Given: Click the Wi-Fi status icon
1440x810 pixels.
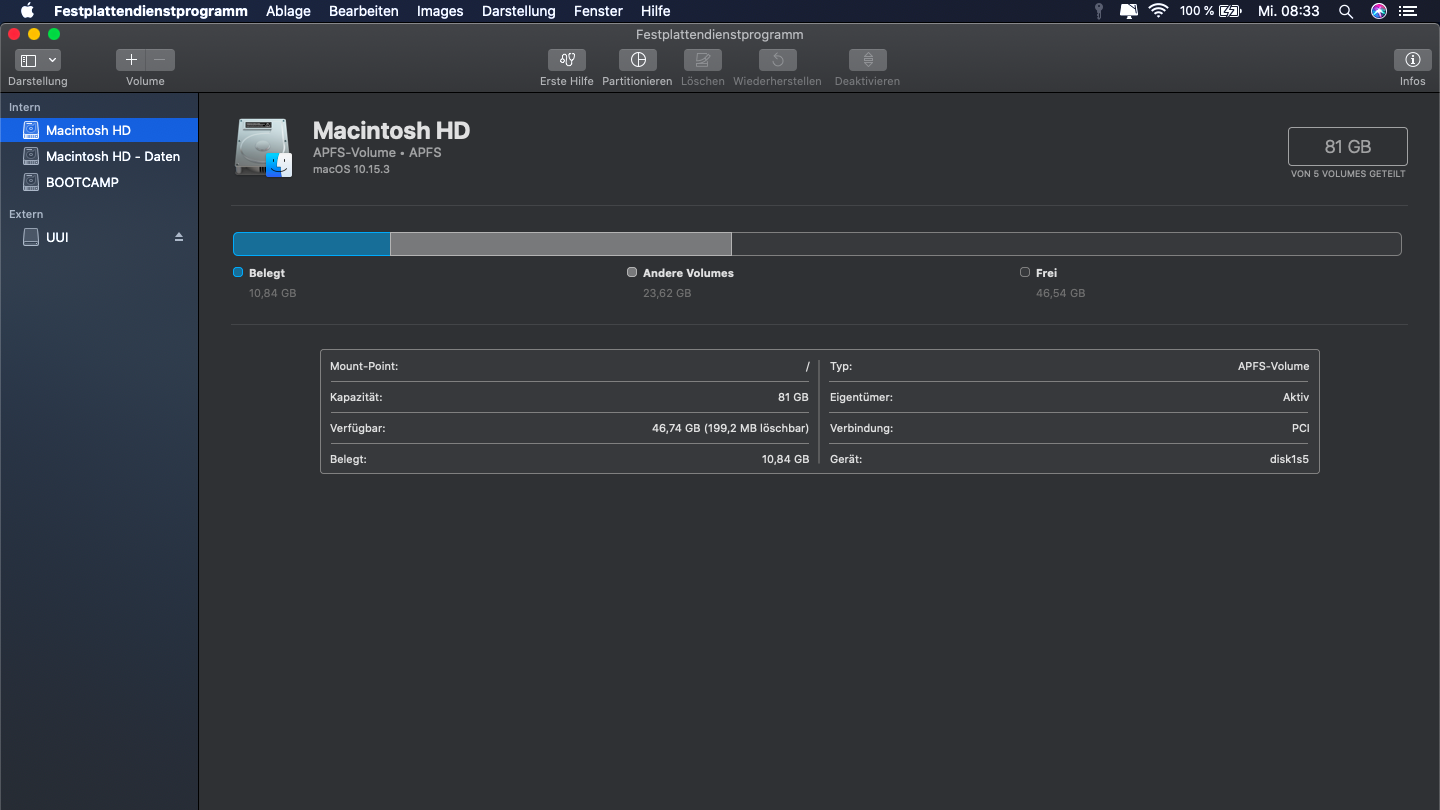Looking at the screenshot, I should 1158,11.
